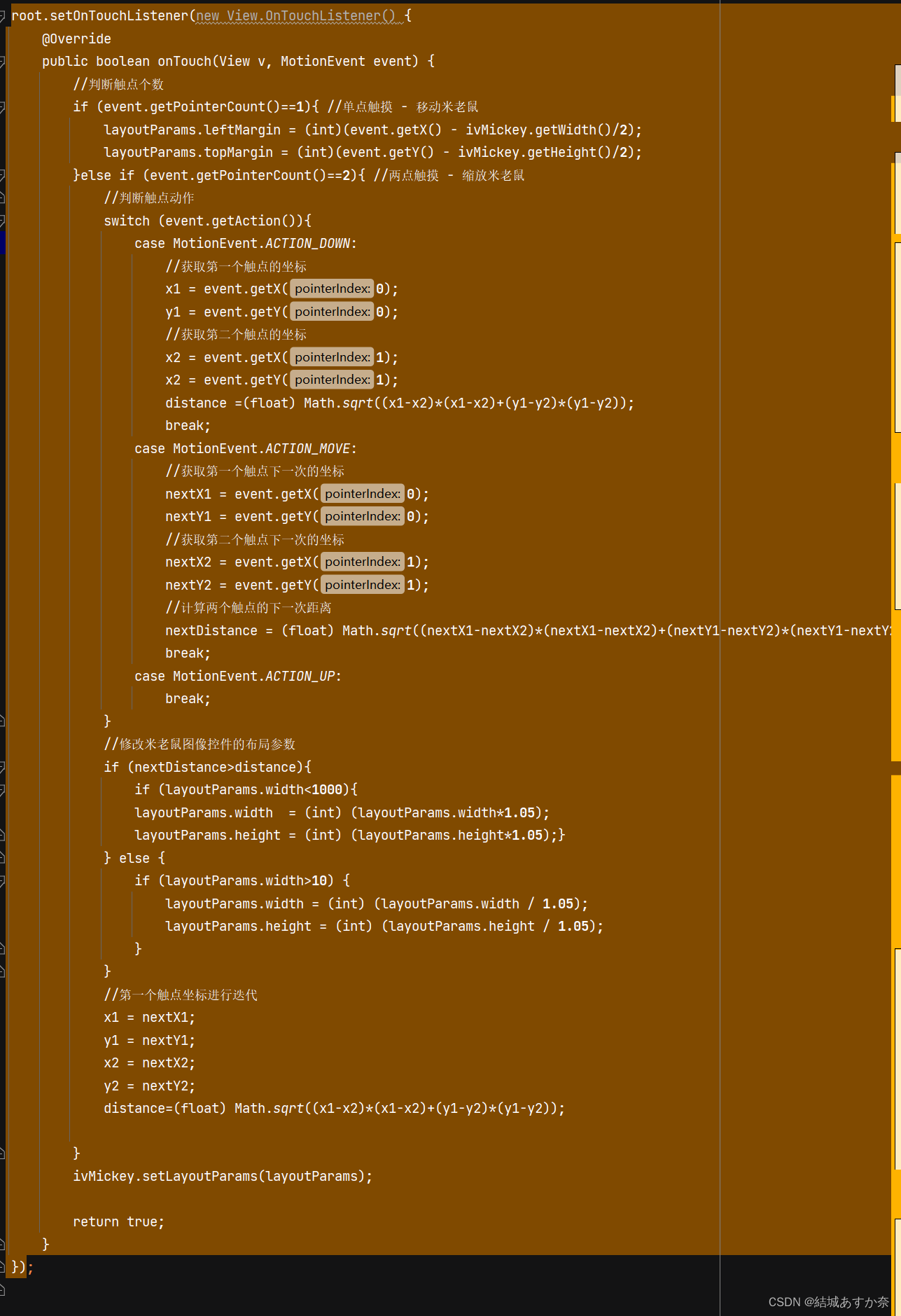Collapse the if (layoutParams.width>10) block
The image size is (901, 1316).
tap(2, 881)
